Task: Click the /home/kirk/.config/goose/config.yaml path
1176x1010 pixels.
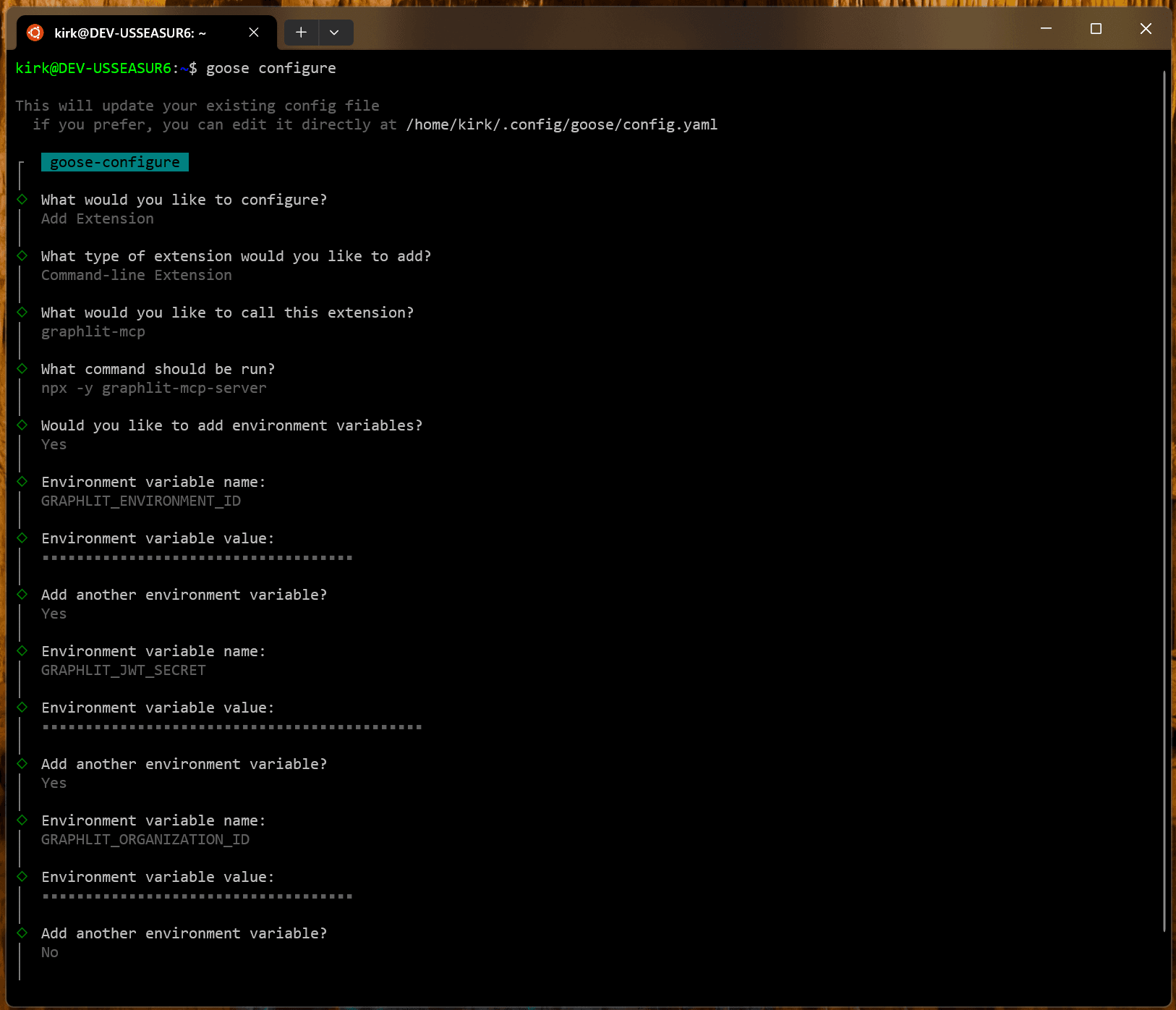Action: tap(561, 124)
